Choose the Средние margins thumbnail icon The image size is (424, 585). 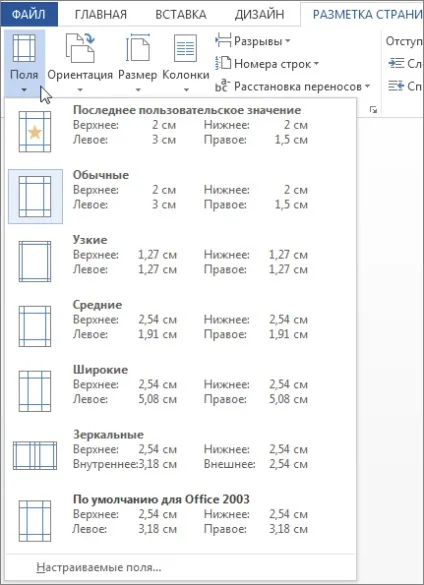tap(35, 326)
